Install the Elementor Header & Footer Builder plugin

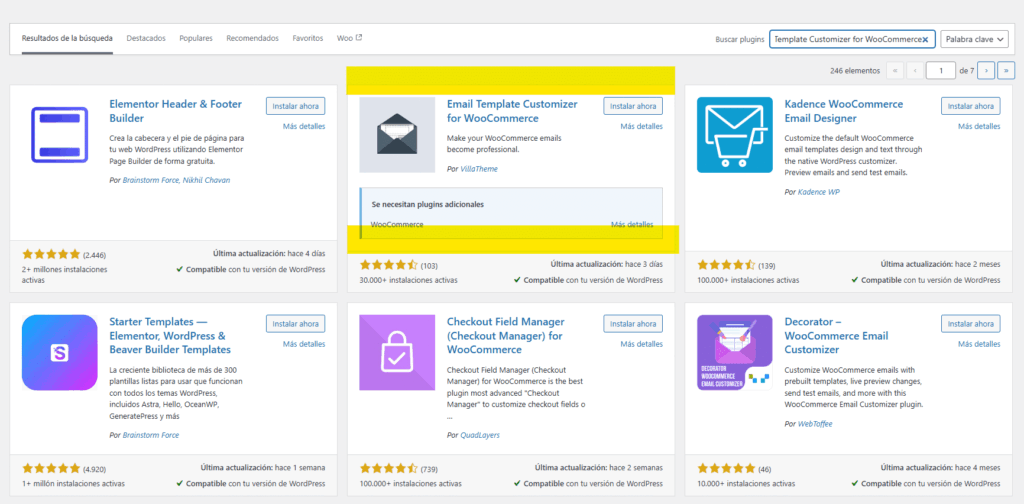[295, 106]
